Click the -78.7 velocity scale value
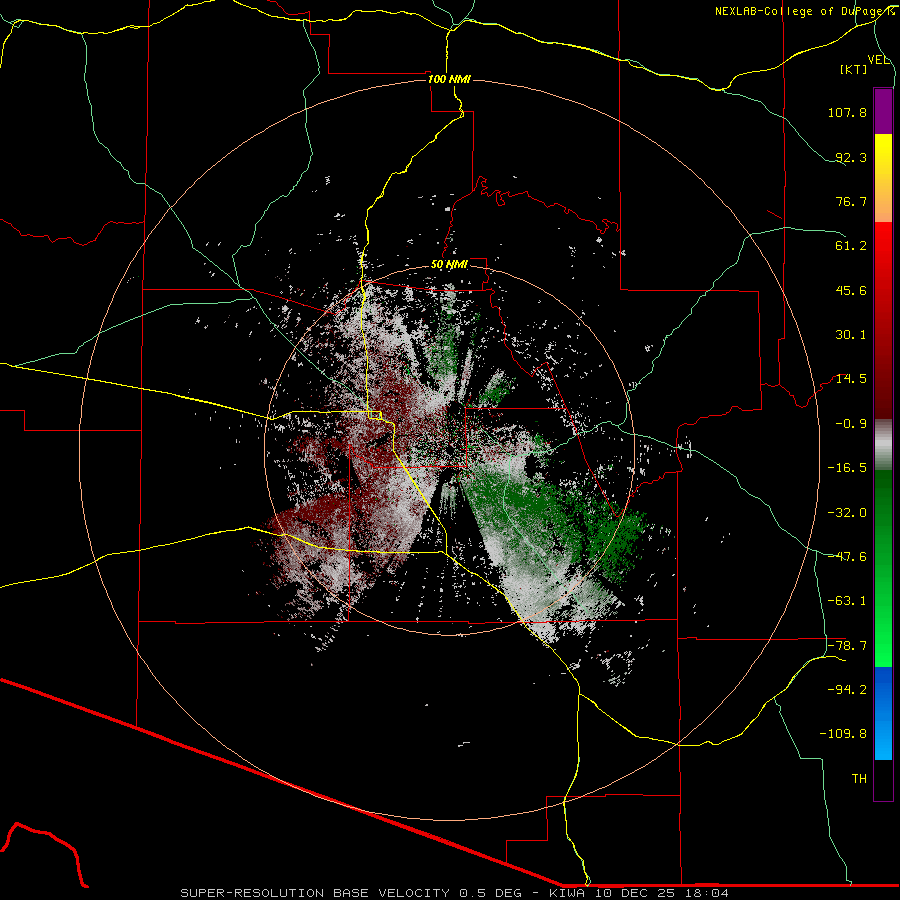 point(847,646)
